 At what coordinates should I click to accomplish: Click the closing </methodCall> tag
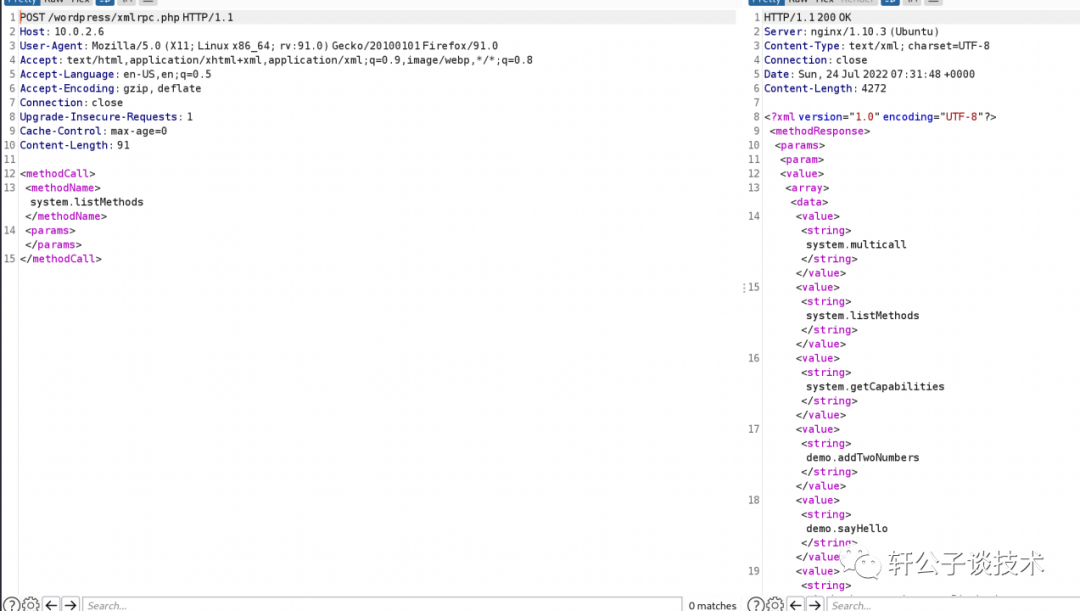[61, 259]
